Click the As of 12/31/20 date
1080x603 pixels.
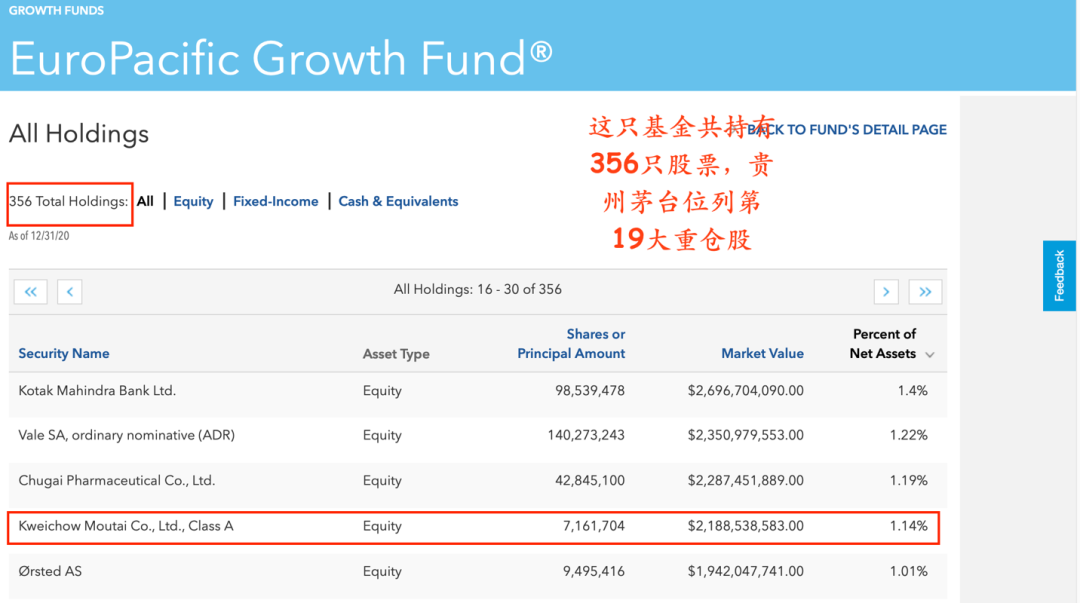(39, 236)
